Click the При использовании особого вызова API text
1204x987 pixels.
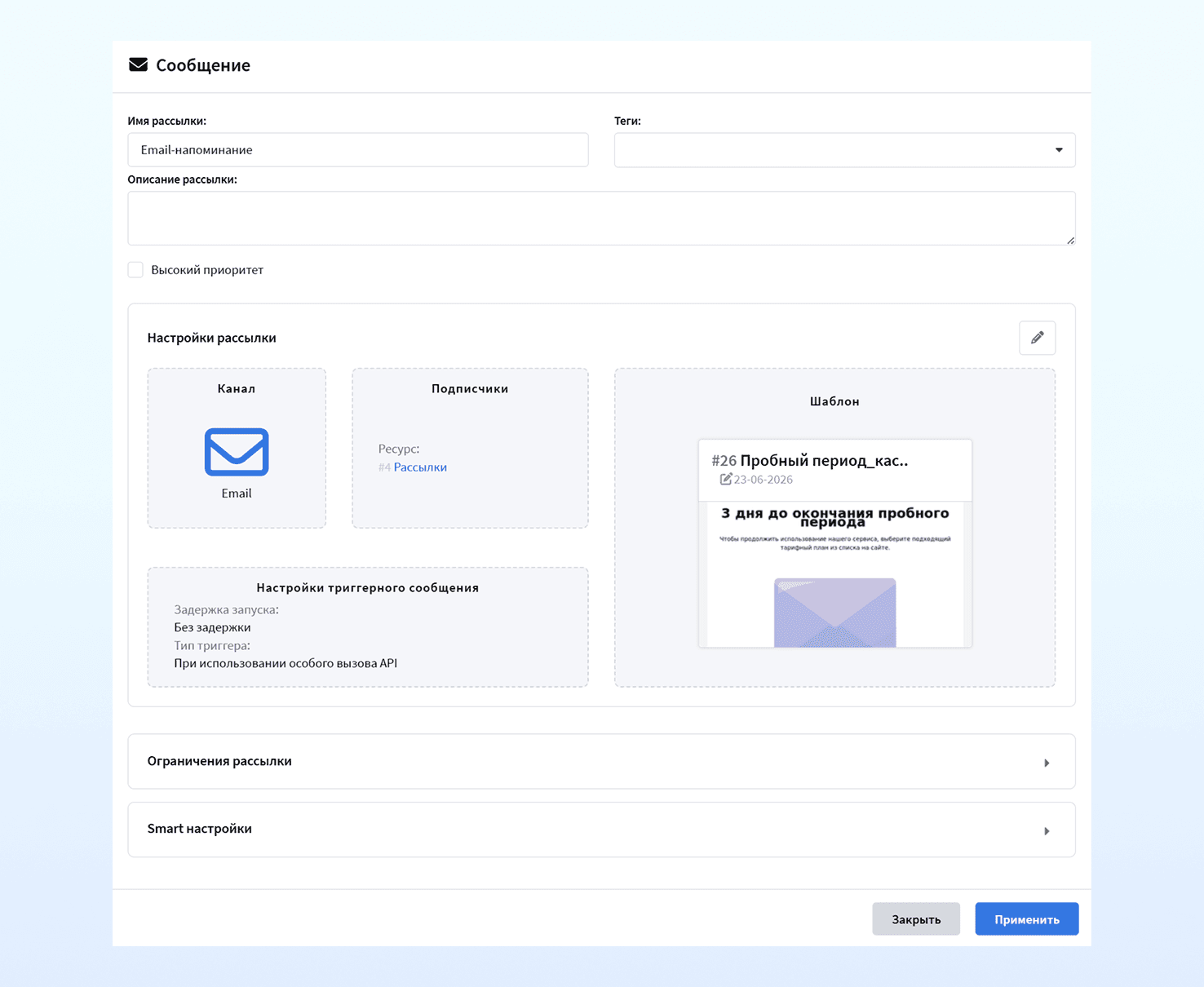click(x=286, y=663)
